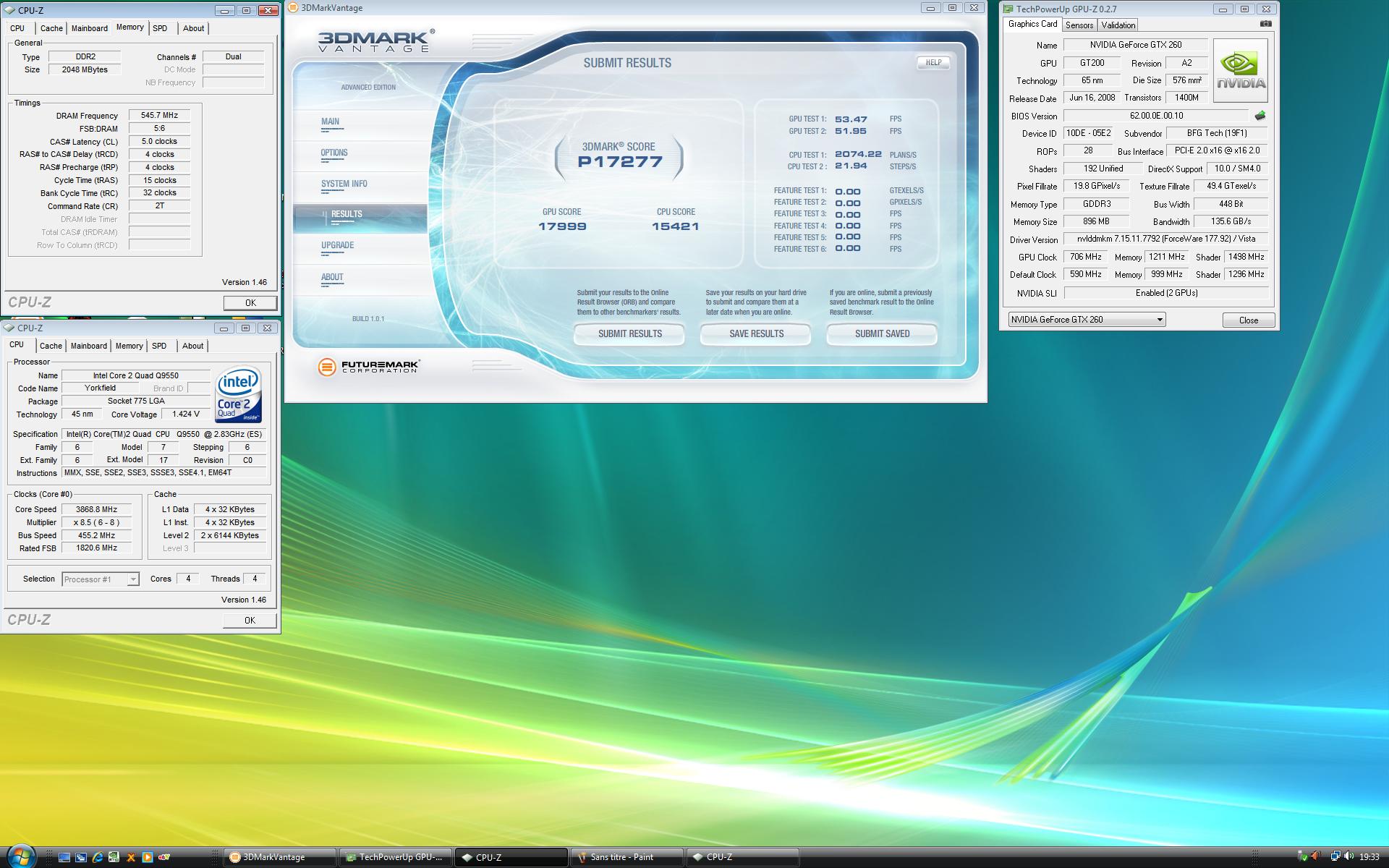Open CPU tab in upper CPU-Z window
Screen dimensions: 1389x868
(17, 28)
